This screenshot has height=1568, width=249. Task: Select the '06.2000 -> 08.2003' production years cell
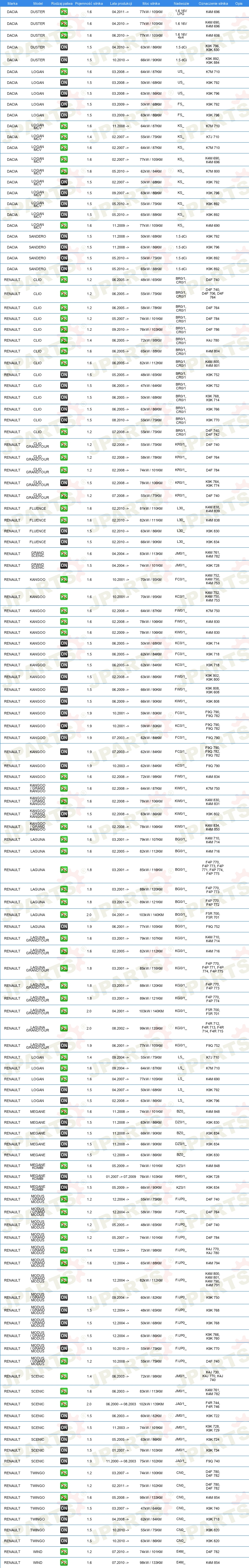121,1404
